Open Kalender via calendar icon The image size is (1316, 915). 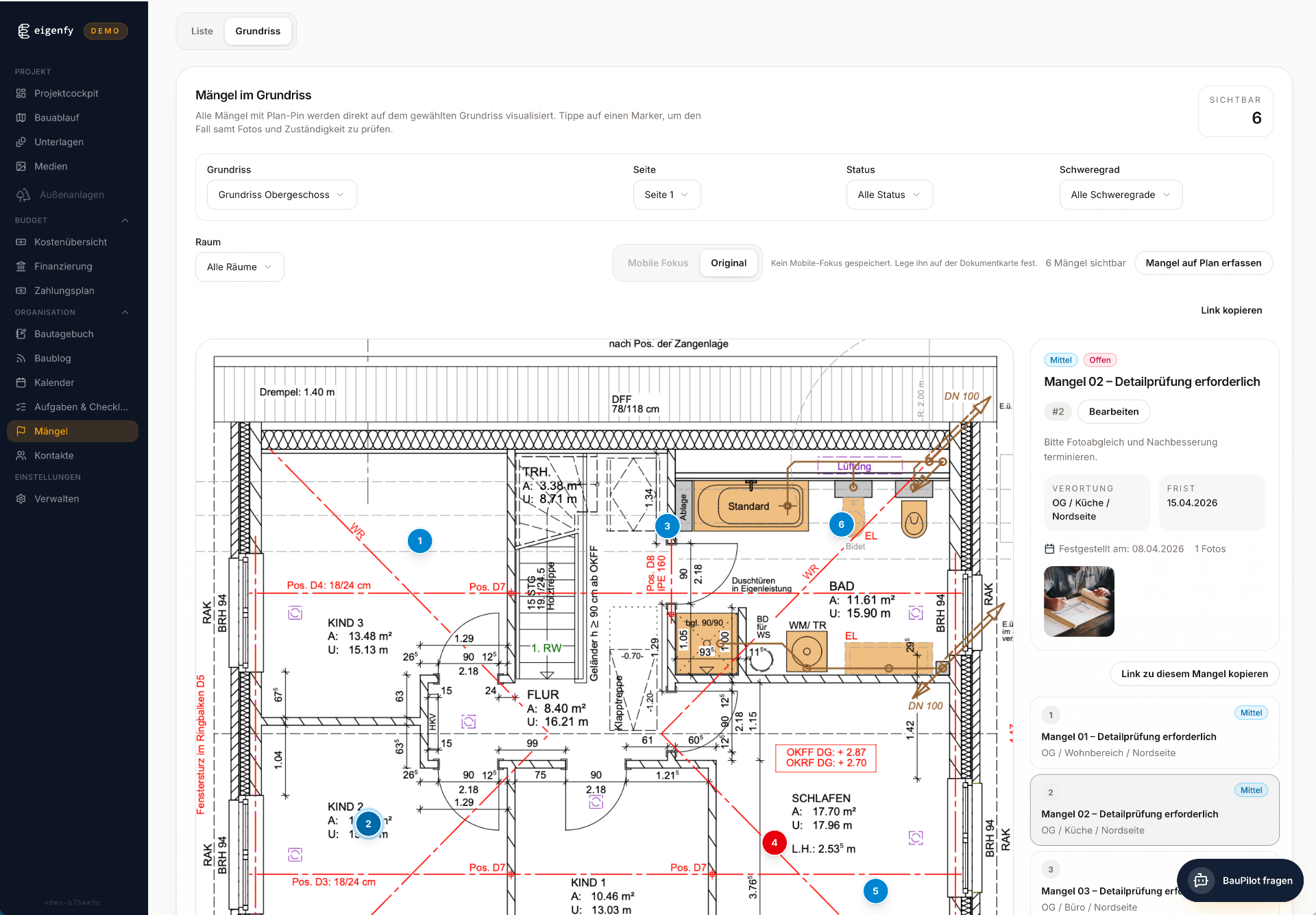click(x=21, y=382)
